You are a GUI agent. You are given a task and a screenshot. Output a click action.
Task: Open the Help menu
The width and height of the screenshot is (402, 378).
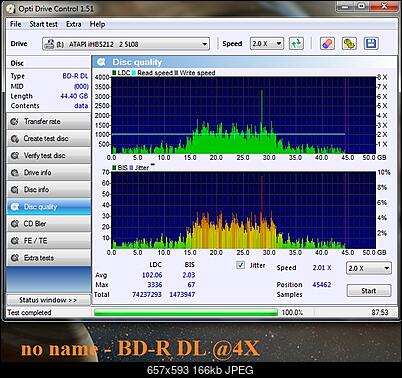click(97, 24)
